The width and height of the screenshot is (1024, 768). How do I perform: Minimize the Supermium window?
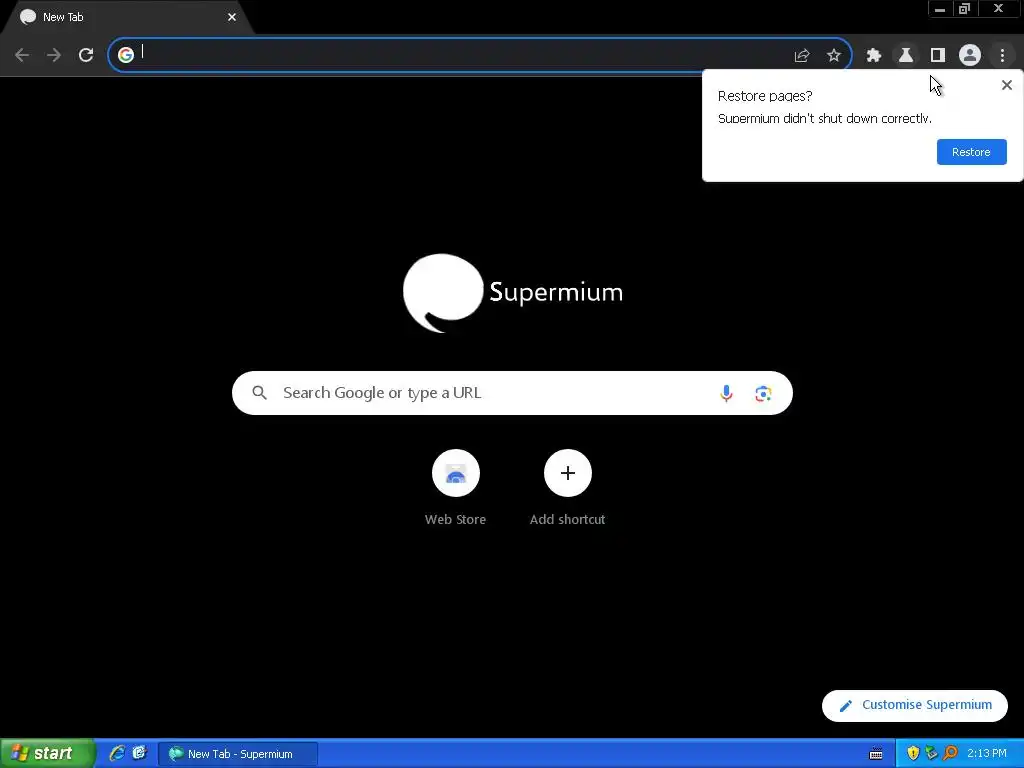coord(939,8)
